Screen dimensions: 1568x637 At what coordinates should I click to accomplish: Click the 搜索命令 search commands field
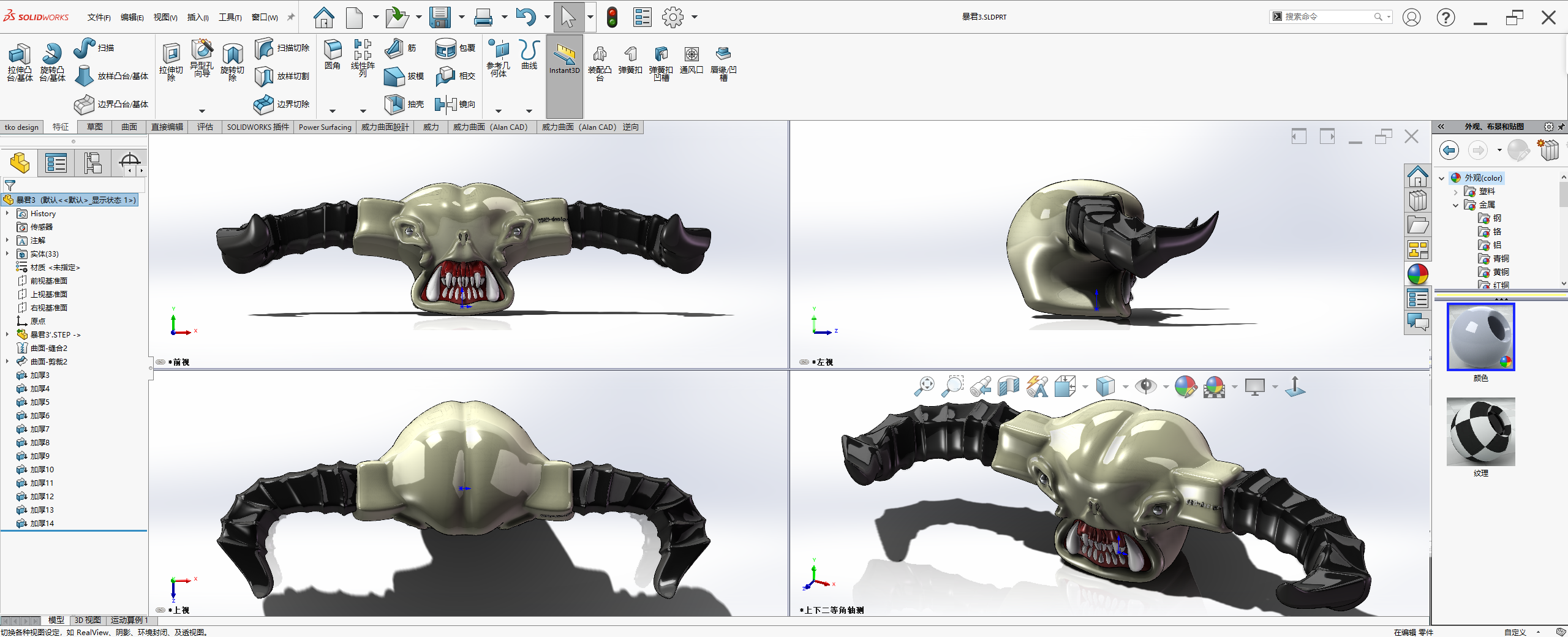[1330, 17]
